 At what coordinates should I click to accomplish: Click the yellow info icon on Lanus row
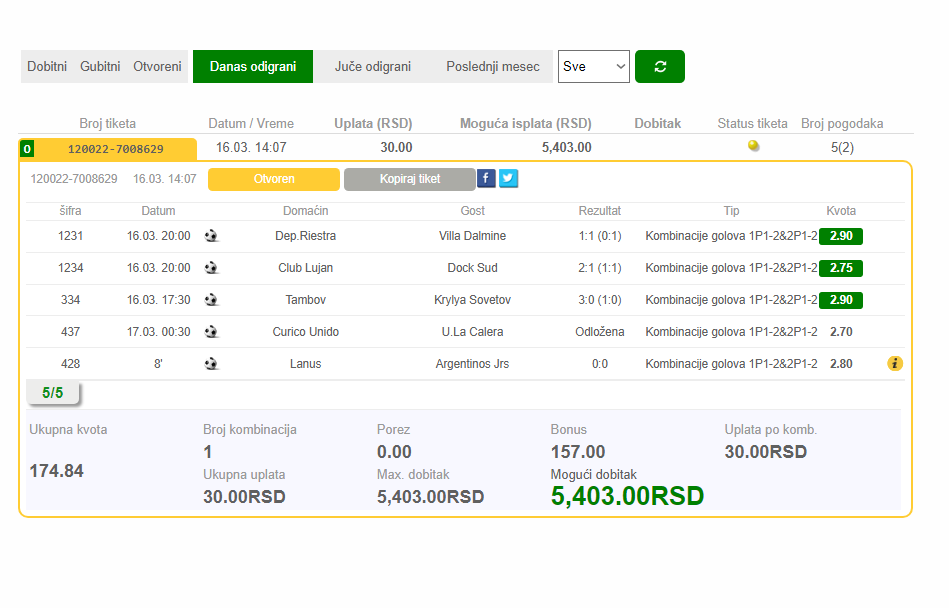894,364
